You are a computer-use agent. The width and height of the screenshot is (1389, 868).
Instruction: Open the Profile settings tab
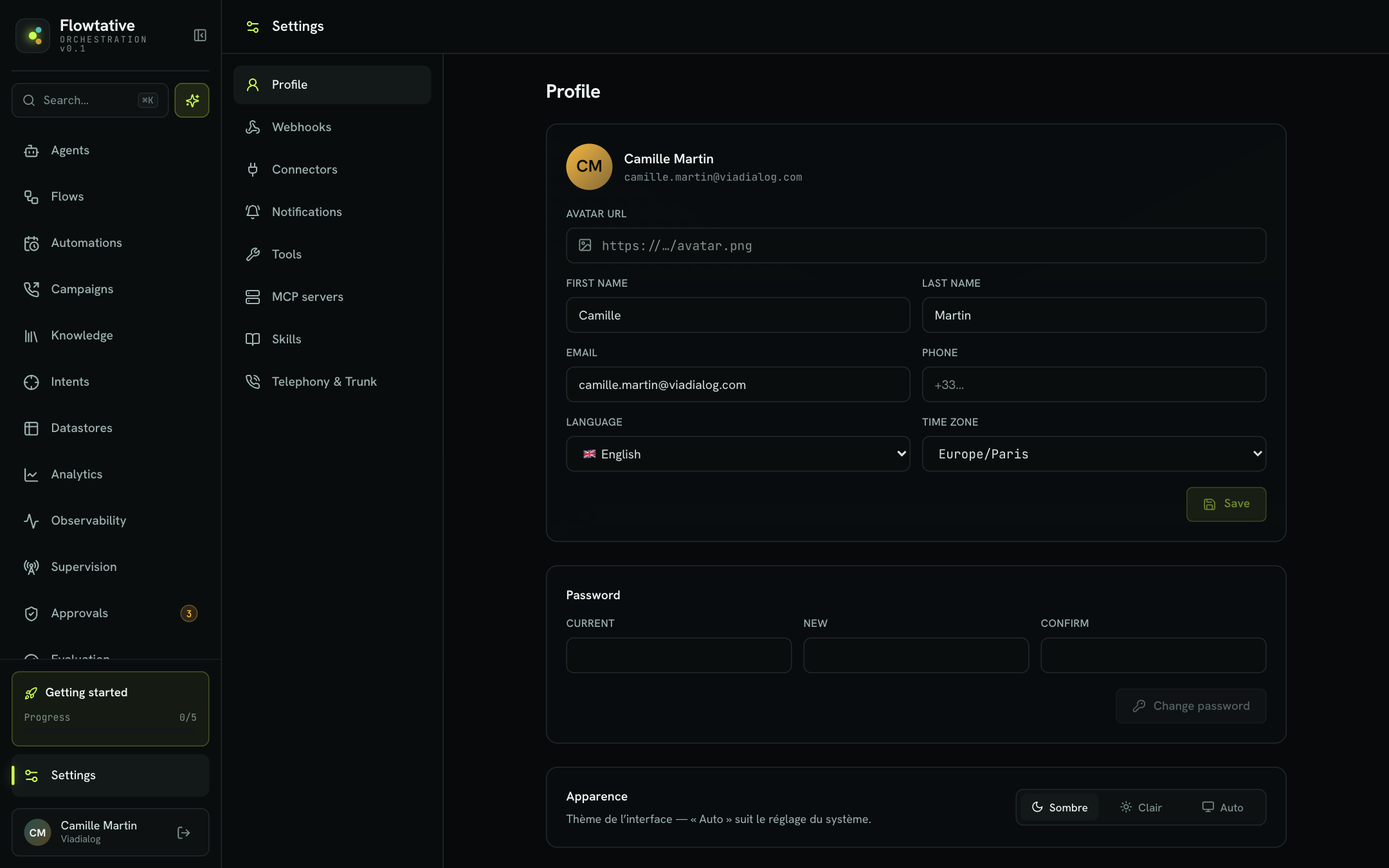332,85
